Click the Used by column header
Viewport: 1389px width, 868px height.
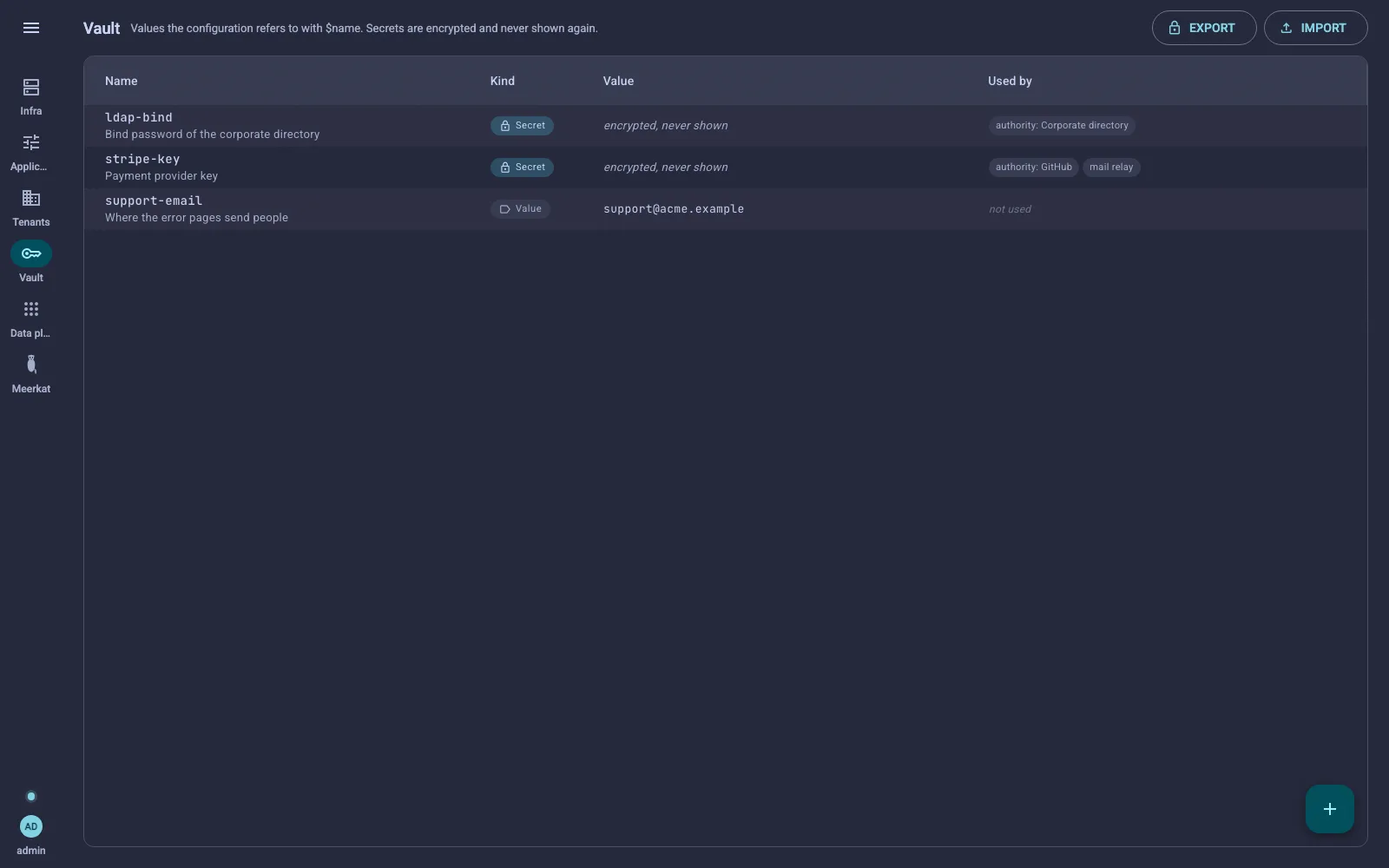pyautogui.click(x=1010, y=81)
